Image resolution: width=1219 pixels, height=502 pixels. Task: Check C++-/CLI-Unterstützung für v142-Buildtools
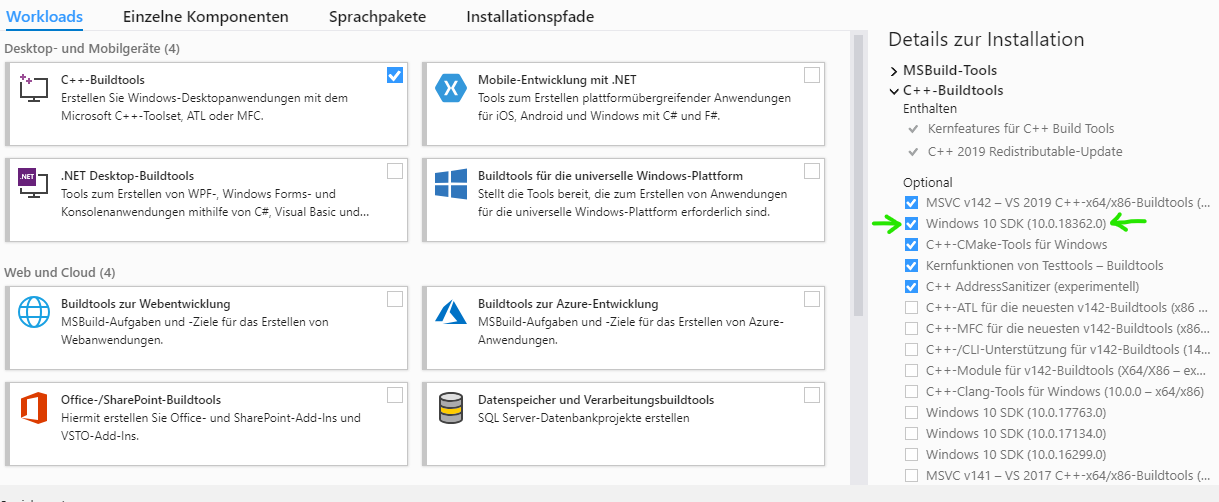coord(911,349)
